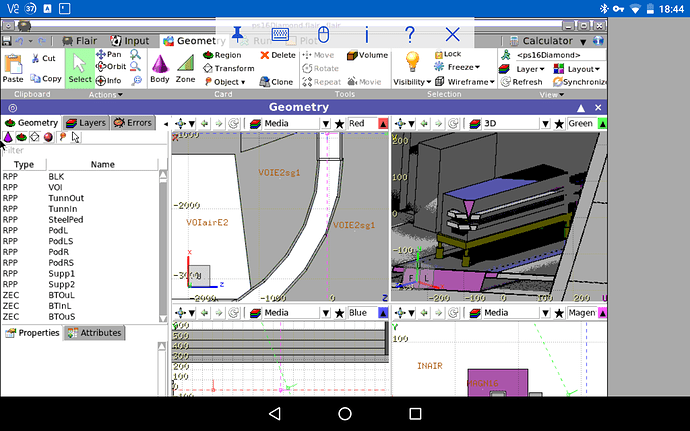Image resolution: width=690 pixels, height=431 pixels.
Task: Click the Paste clipboard icon
Action: 13,68
